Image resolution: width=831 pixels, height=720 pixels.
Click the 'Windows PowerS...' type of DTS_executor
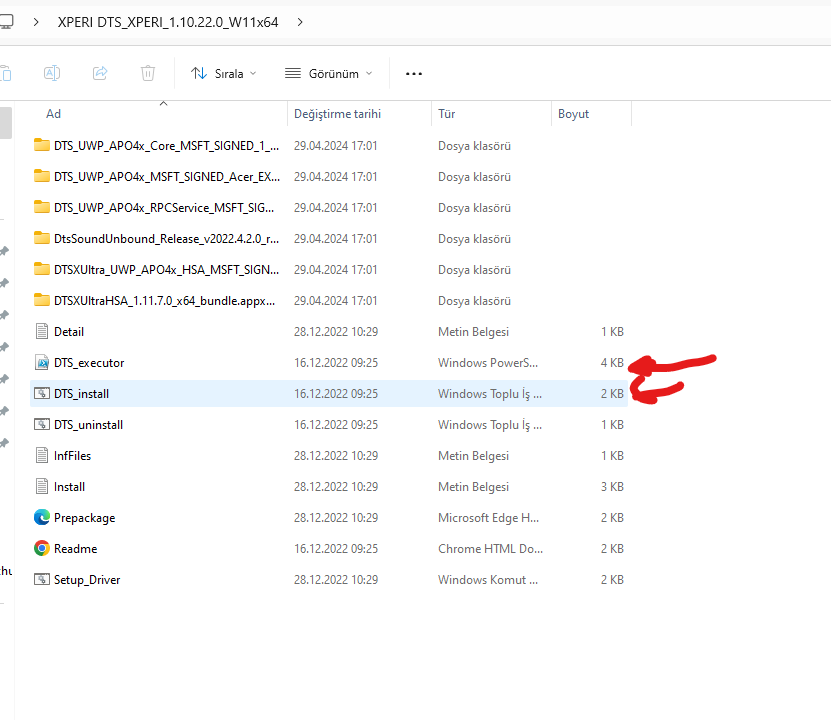click(x=488, y=363)
